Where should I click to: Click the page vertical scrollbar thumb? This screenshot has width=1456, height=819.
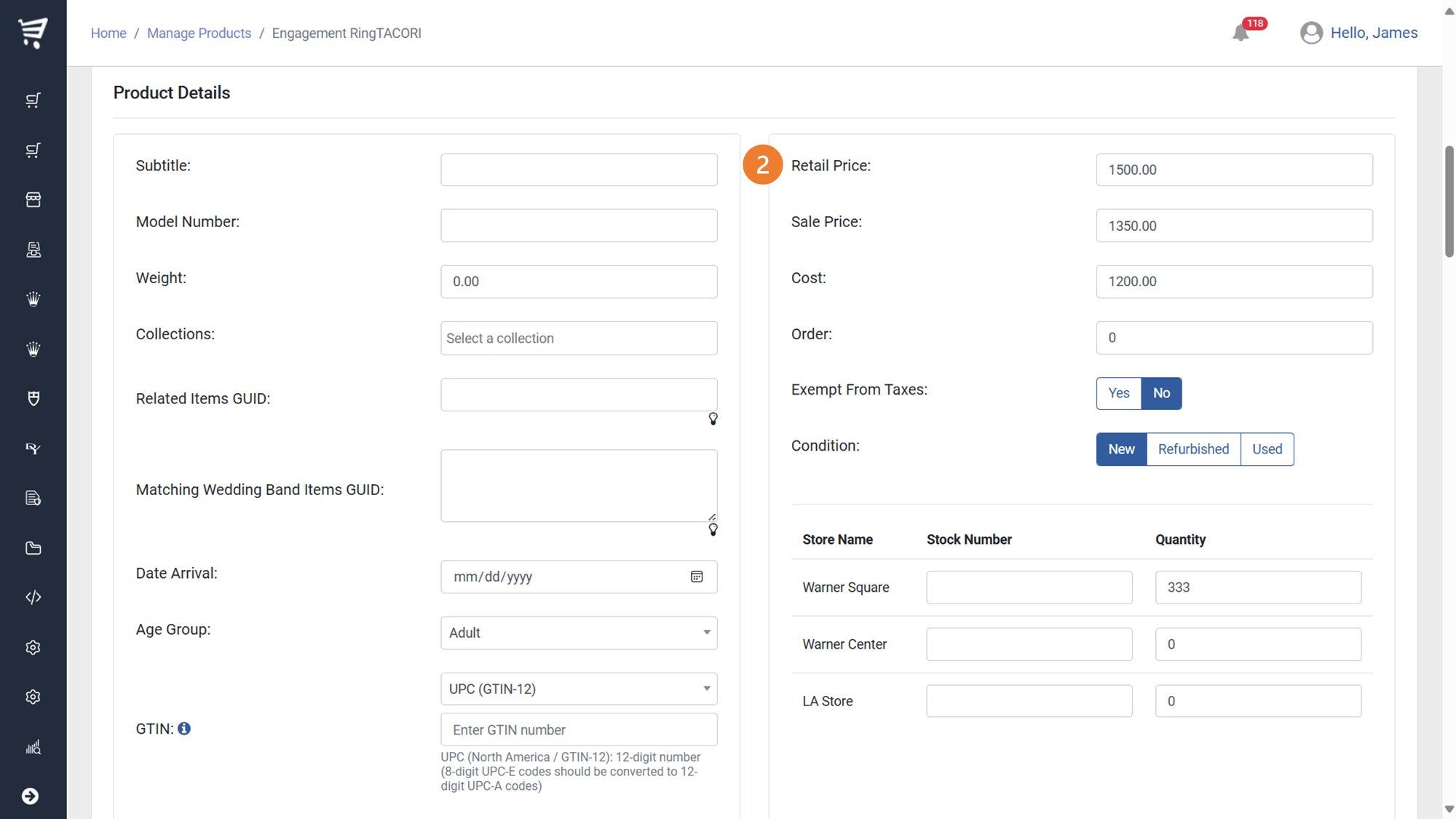click(1449, 202)
